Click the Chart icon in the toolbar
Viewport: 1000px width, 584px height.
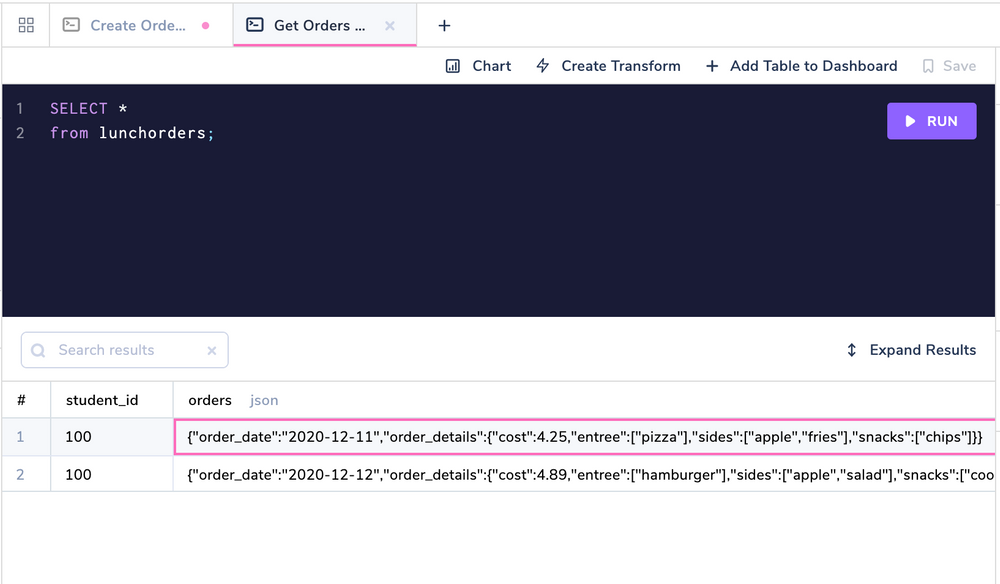coord(455,66)
